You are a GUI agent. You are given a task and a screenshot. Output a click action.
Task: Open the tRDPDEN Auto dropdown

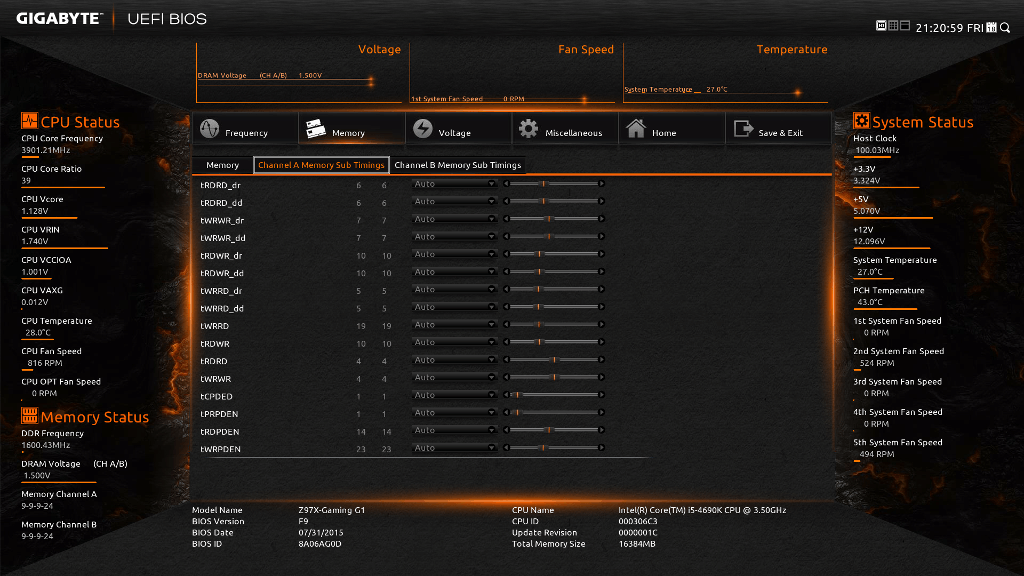[454, 431]
